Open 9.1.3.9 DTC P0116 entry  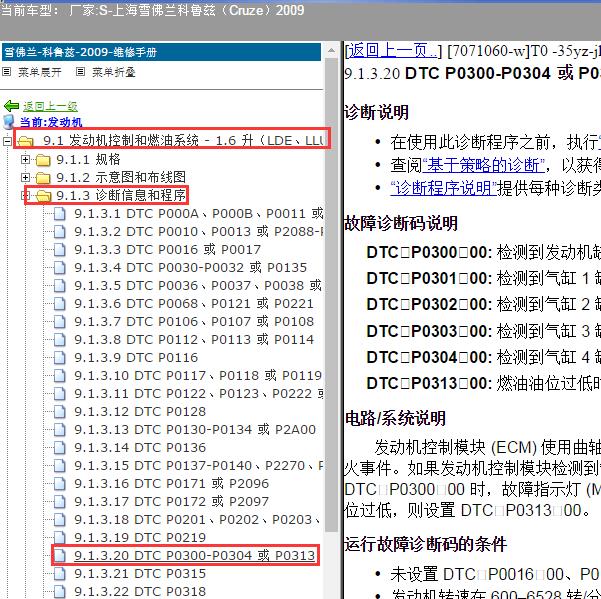(136, 358)
